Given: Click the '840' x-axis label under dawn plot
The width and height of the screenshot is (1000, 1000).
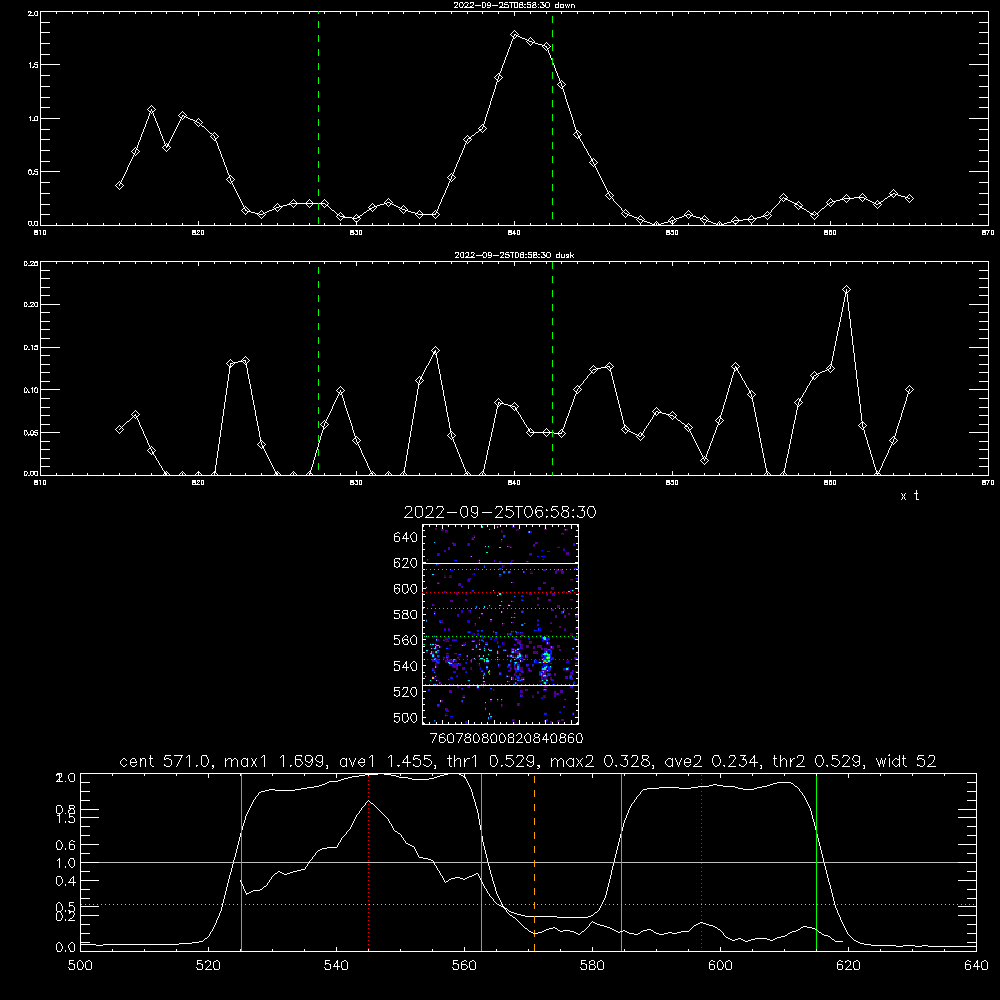Looking at the screenshot, I should pyautogui.click(x=514, y=233).
